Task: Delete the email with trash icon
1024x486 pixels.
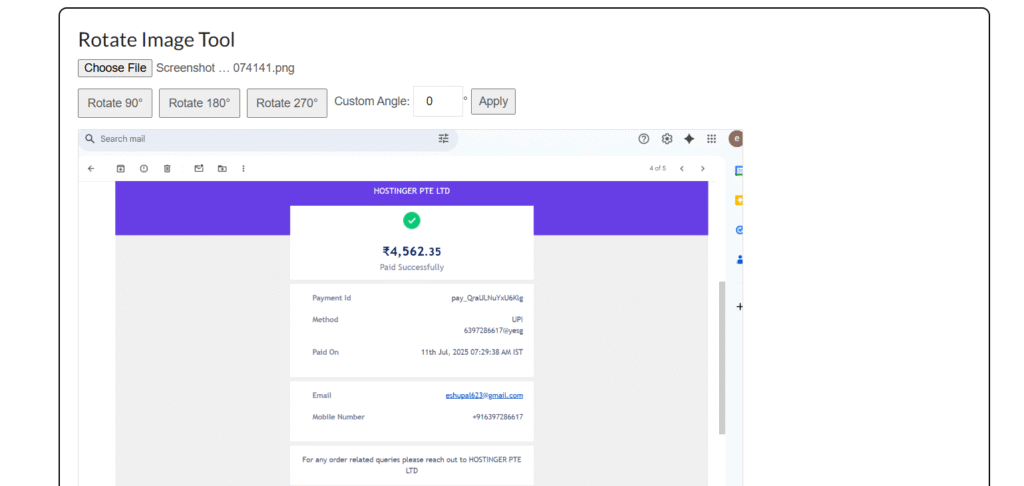Action: click(167, 168)
